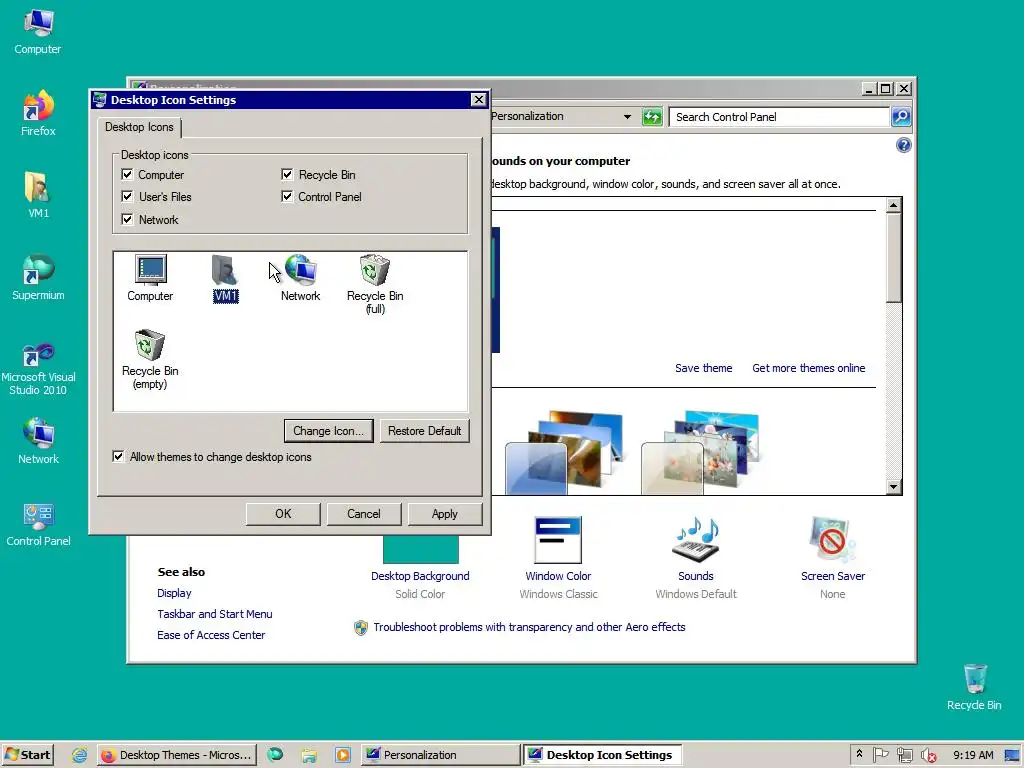Uncheck the User's Files checkbox

tap(127, 197)
